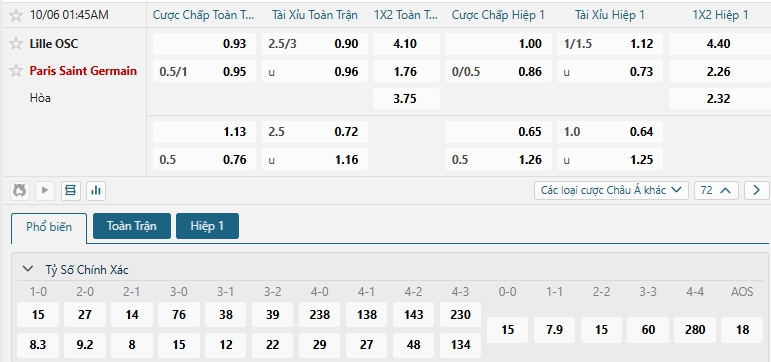Toggle favorite star beside Paris Saint Germain
The image size is (771, 362).
pos(16,71)
